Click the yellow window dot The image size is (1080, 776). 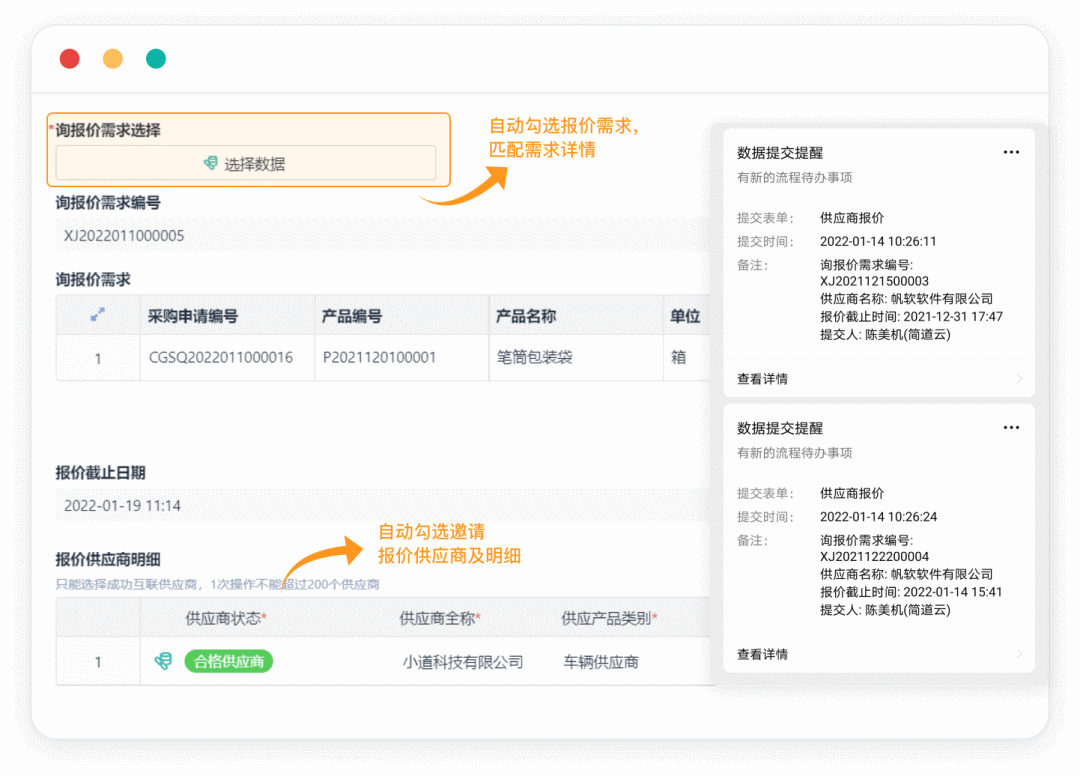pyautogui.click(x=113, y=58)
